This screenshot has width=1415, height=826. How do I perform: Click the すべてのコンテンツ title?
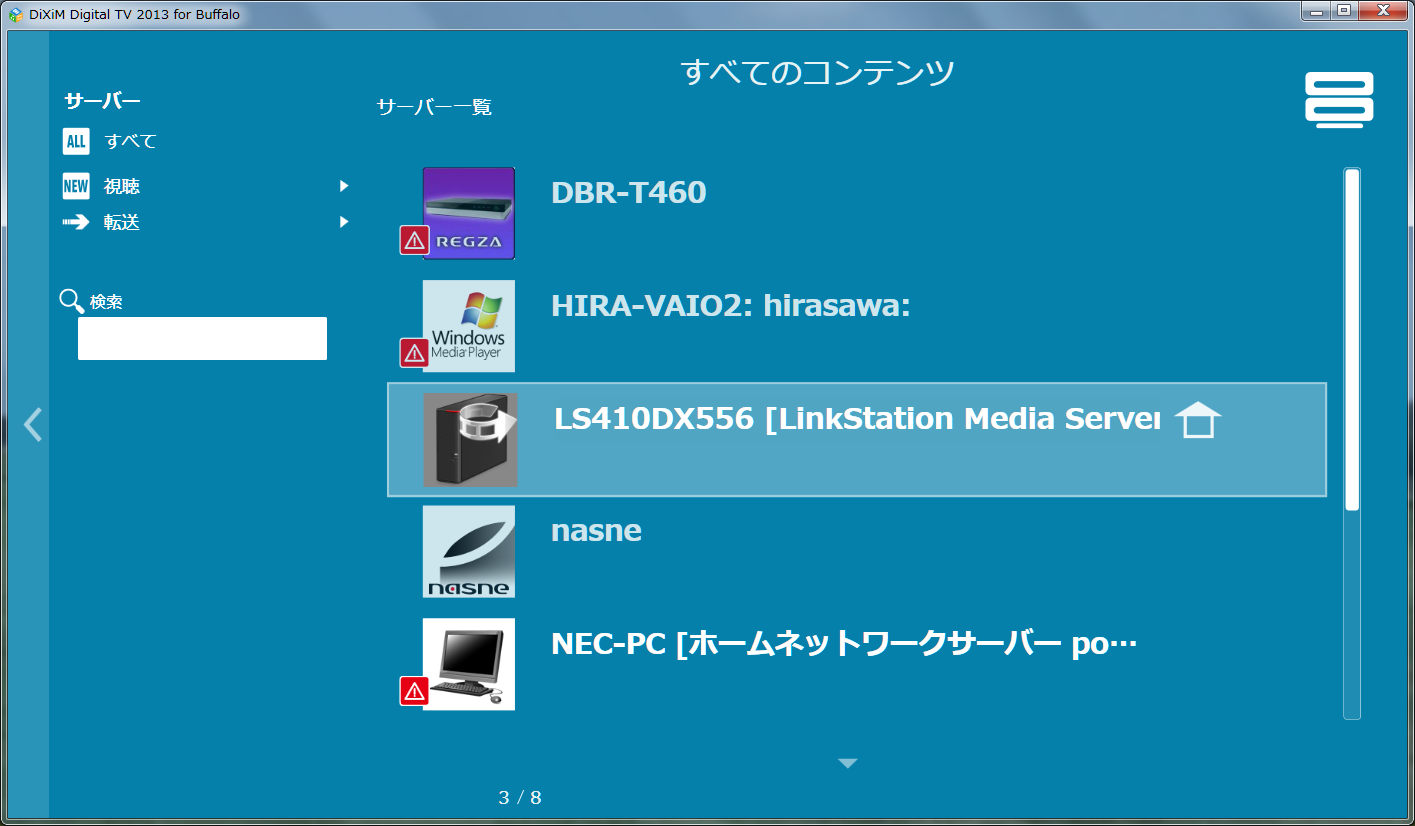click(x=818, y=72)
